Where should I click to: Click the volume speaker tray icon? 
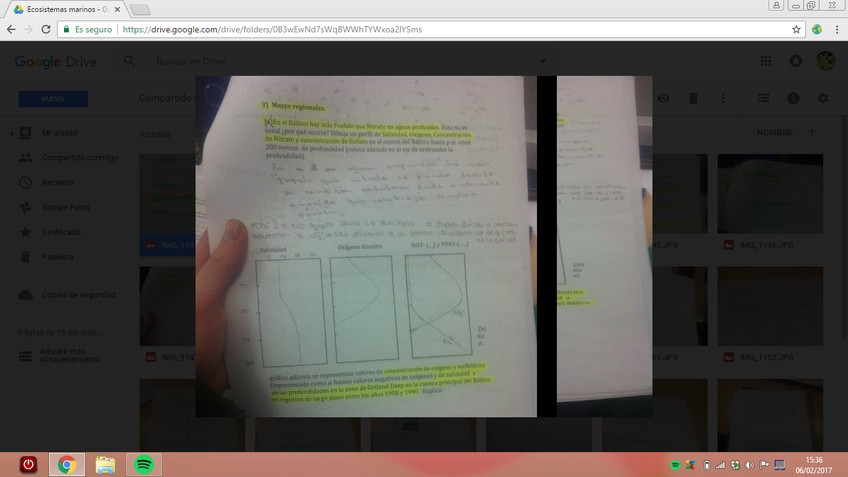pos(749,465)
